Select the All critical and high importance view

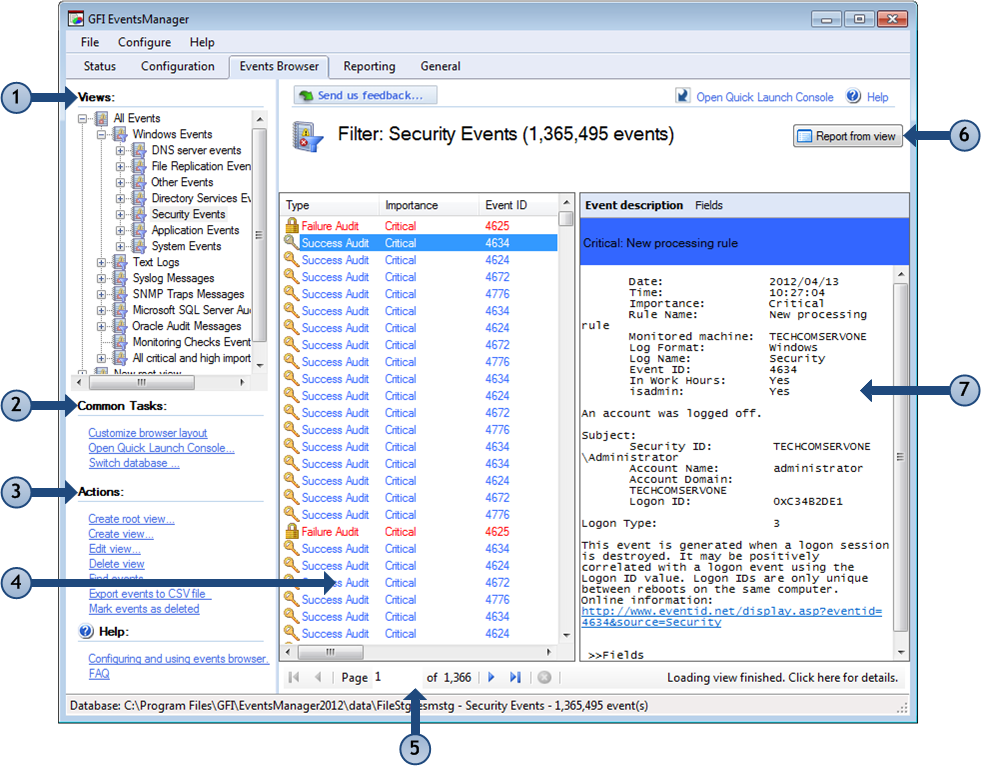191,358
